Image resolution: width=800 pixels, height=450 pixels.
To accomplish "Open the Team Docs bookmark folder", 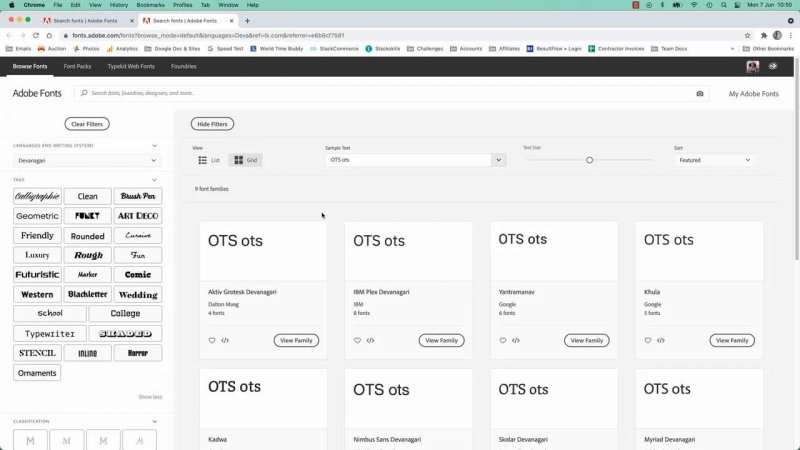I will coord(669,49).
